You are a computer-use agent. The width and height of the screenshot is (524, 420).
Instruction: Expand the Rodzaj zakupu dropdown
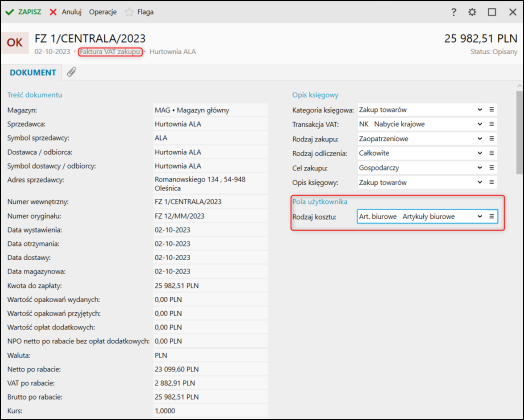coord(480,139)
